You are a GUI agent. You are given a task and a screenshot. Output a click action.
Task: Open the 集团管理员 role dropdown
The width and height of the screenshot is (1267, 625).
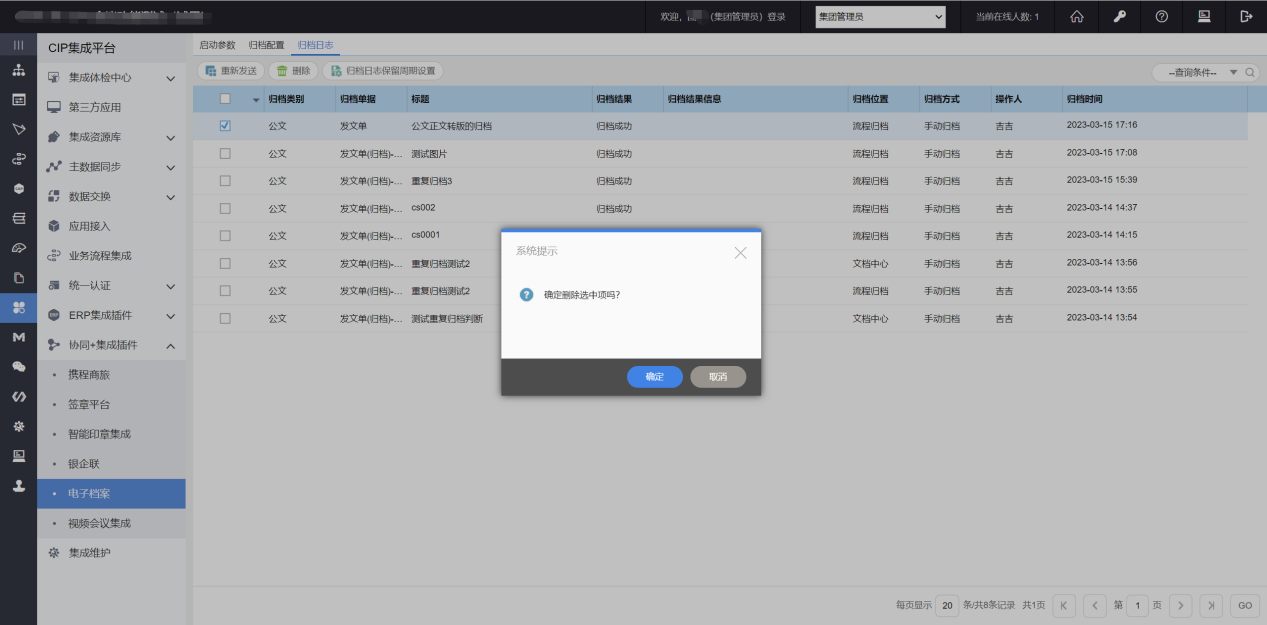point(880,17)
